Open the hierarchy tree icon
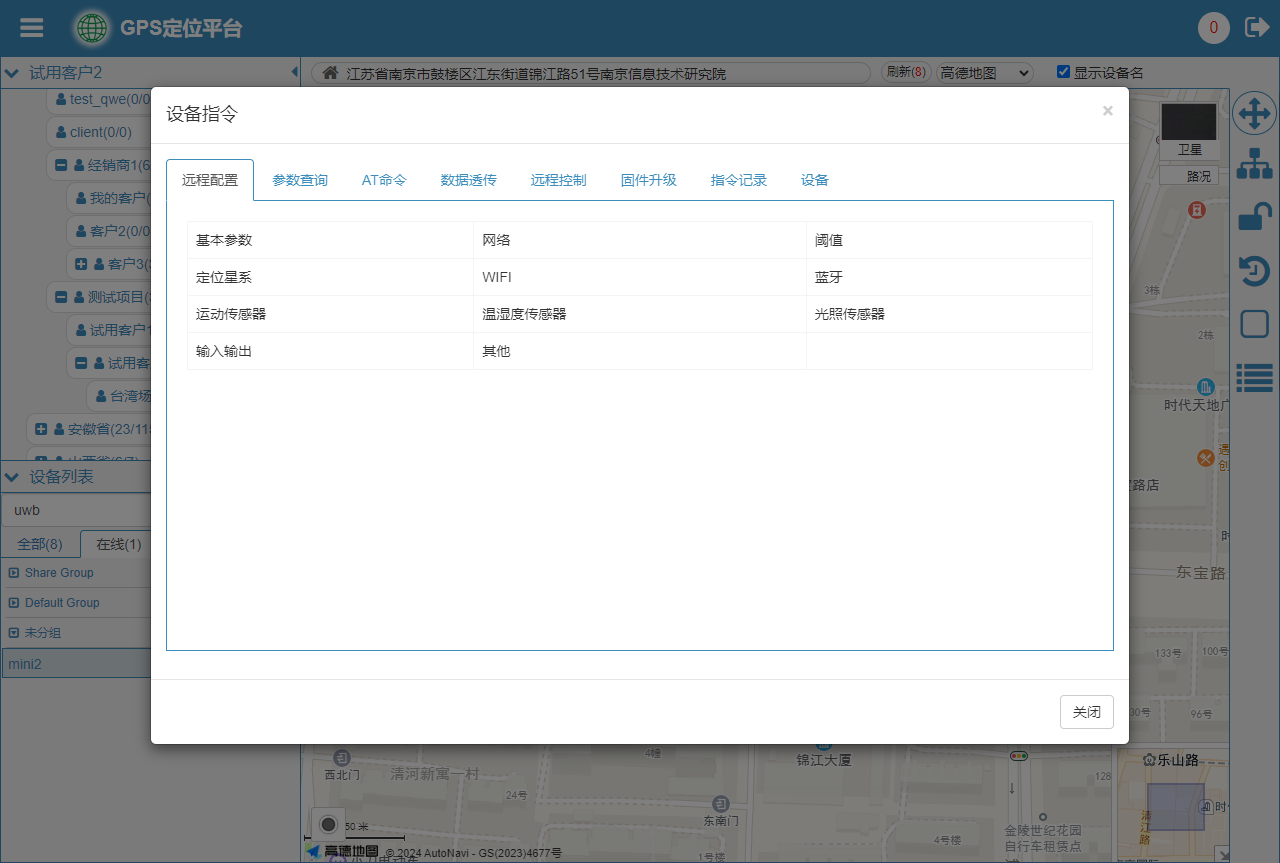The width and height of the screenshot is (1280, 863). [1254, 165]
